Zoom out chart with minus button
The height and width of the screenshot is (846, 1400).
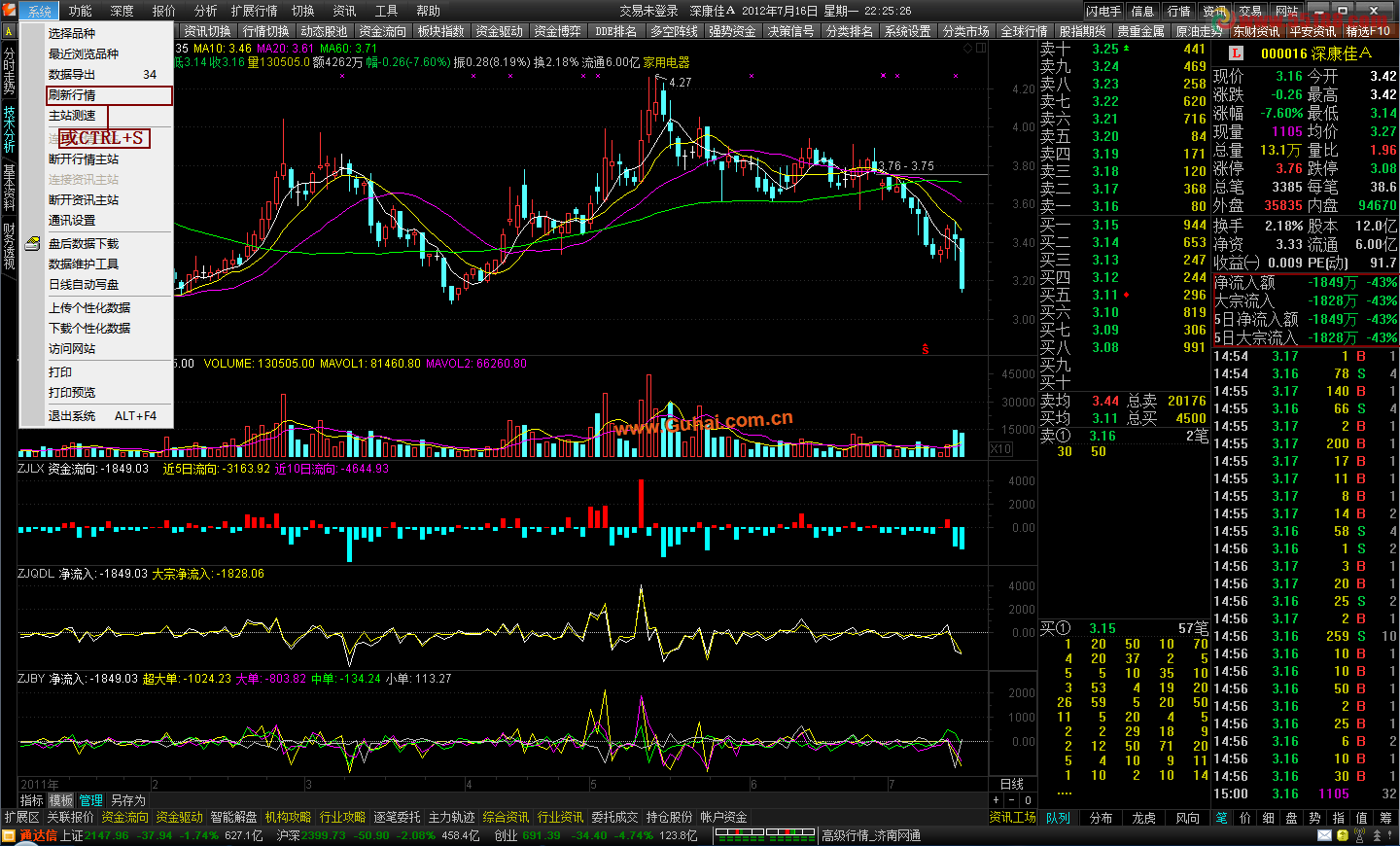pyautogui.click(x=1011, y=800)
